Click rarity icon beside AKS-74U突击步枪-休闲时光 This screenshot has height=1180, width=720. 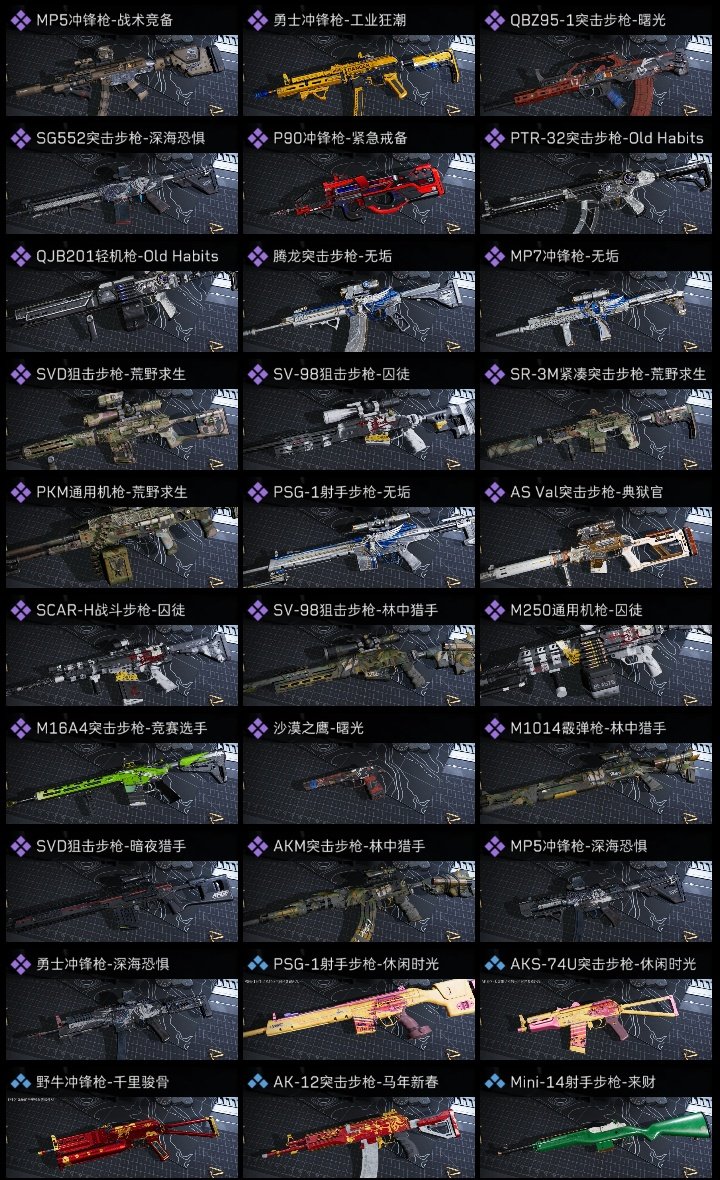494,964
